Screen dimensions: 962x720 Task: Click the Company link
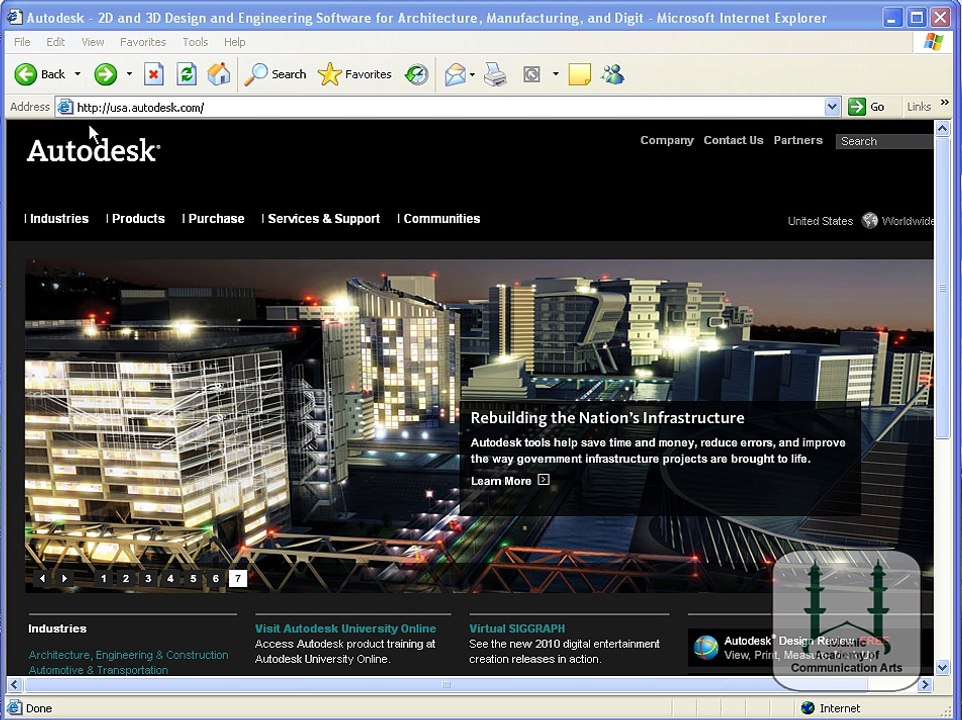[x=667, y=140]
